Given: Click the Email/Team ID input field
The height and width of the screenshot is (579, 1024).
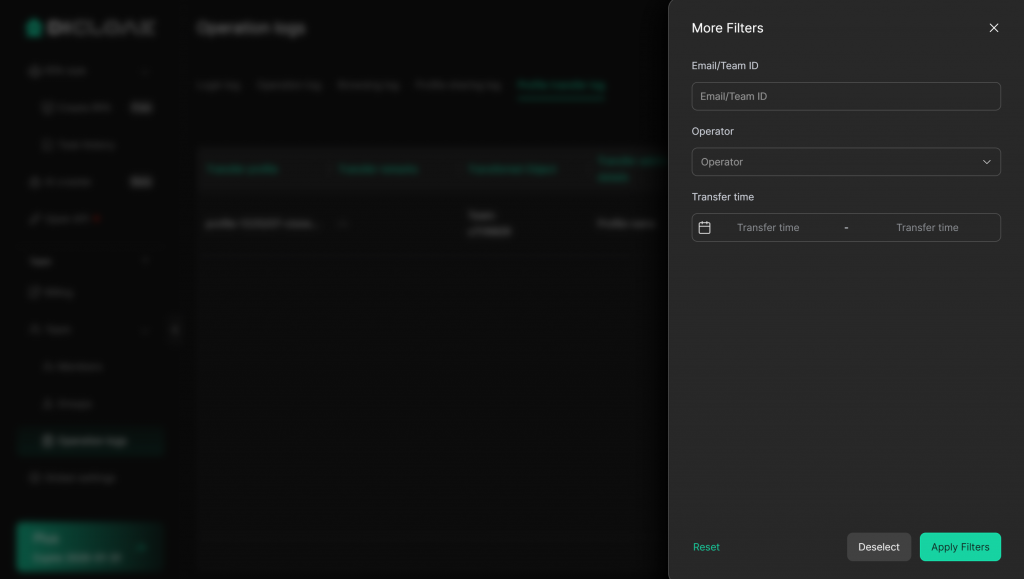Looking at the screenshot, I should click(x=845, y=96).
